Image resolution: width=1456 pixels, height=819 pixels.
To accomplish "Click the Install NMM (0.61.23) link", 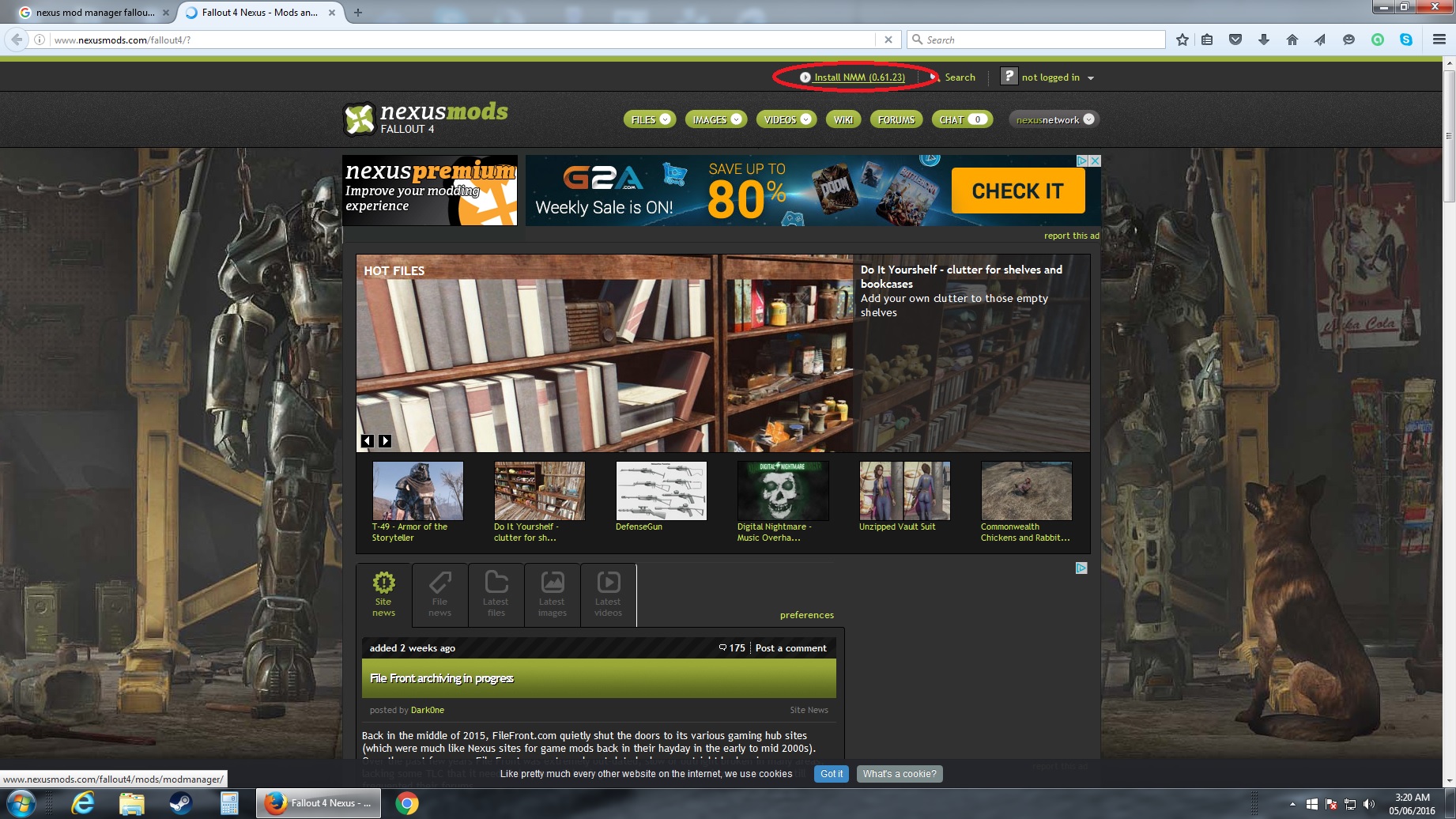I will coord(859,77).
